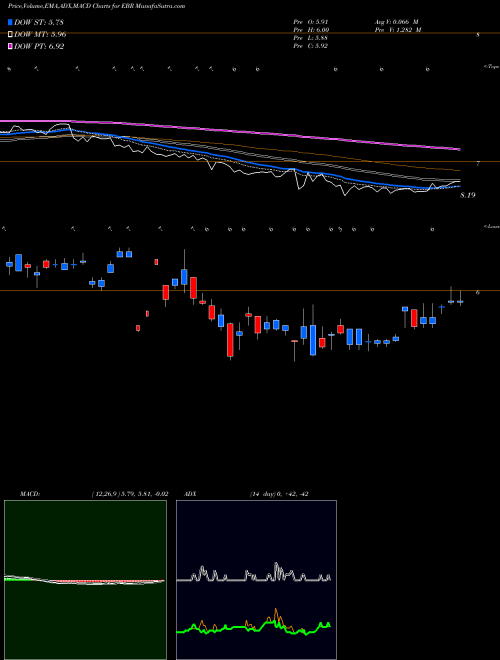Select the 'DOW ST: 5.78' legend text
The image size is (500, 660).
[39, 22]
